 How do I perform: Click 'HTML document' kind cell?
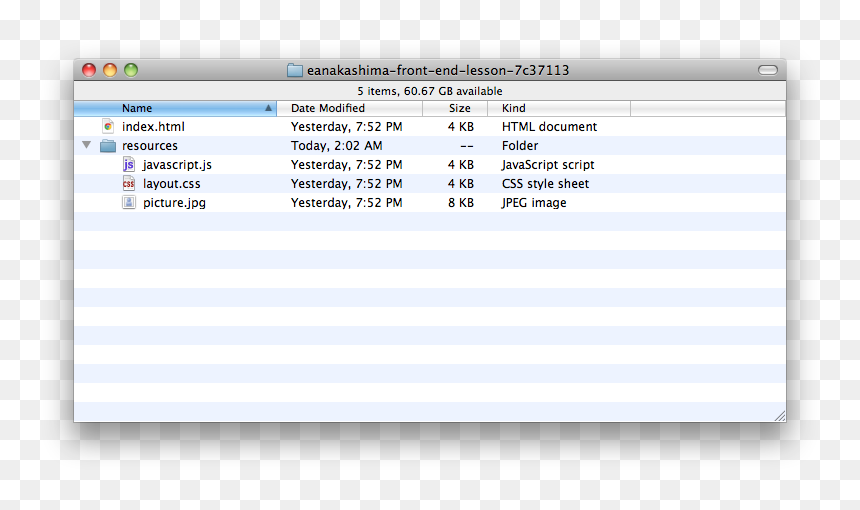pyautogui.click(x=549, y=127)
